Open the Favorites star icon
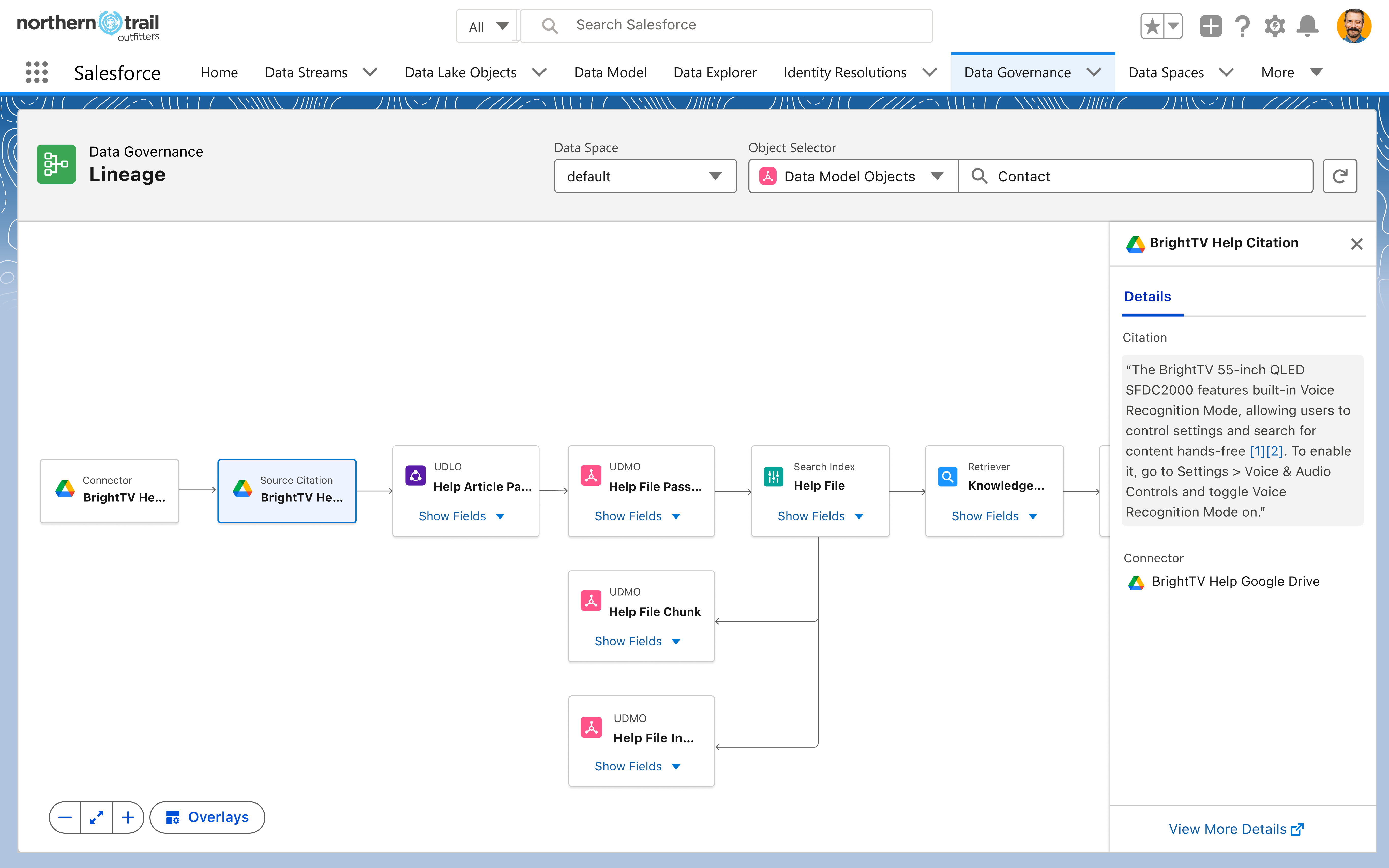This screenshot has height=868, width=1389. 1152,26
